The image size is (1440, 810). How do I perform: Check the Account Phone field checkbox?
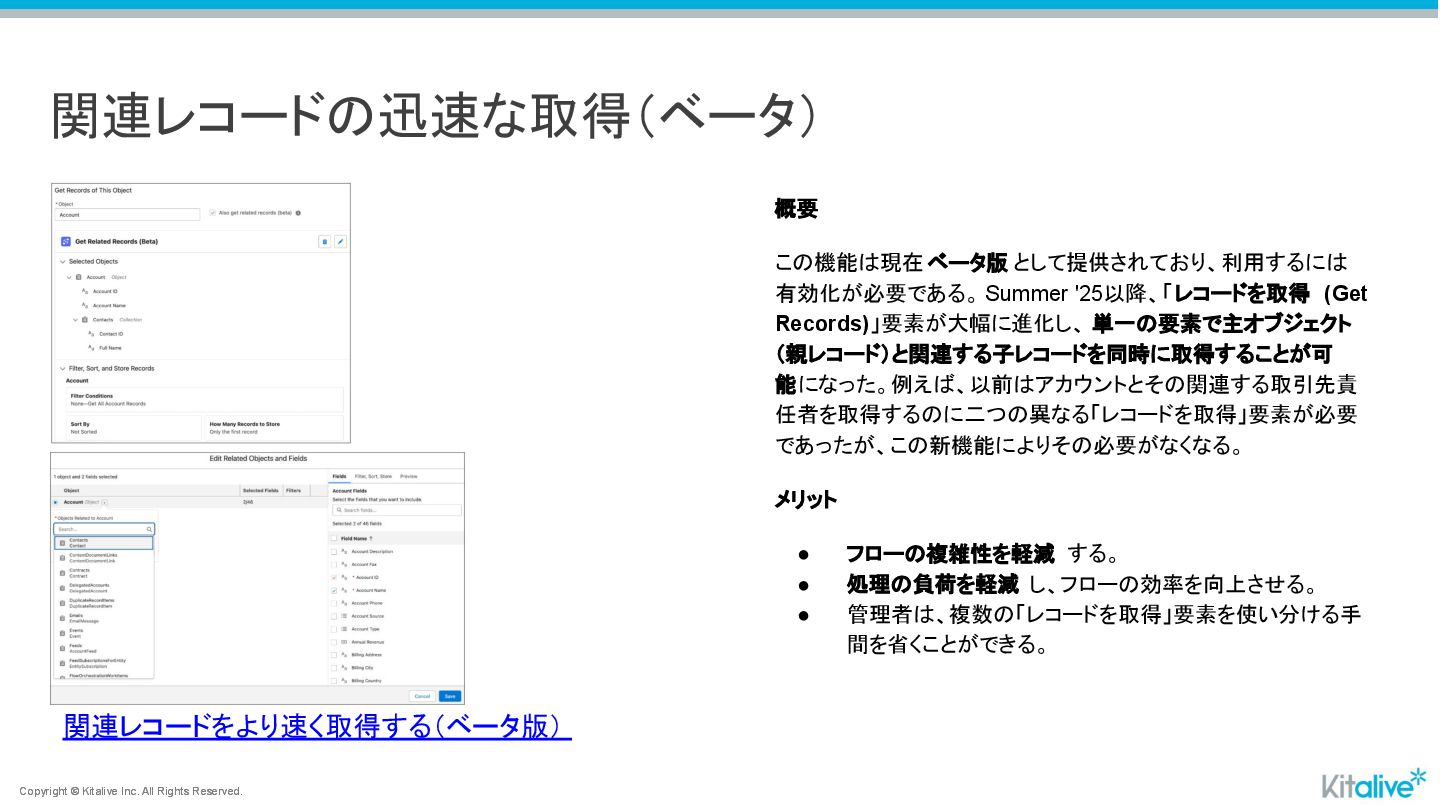click(x=334, y=603)
